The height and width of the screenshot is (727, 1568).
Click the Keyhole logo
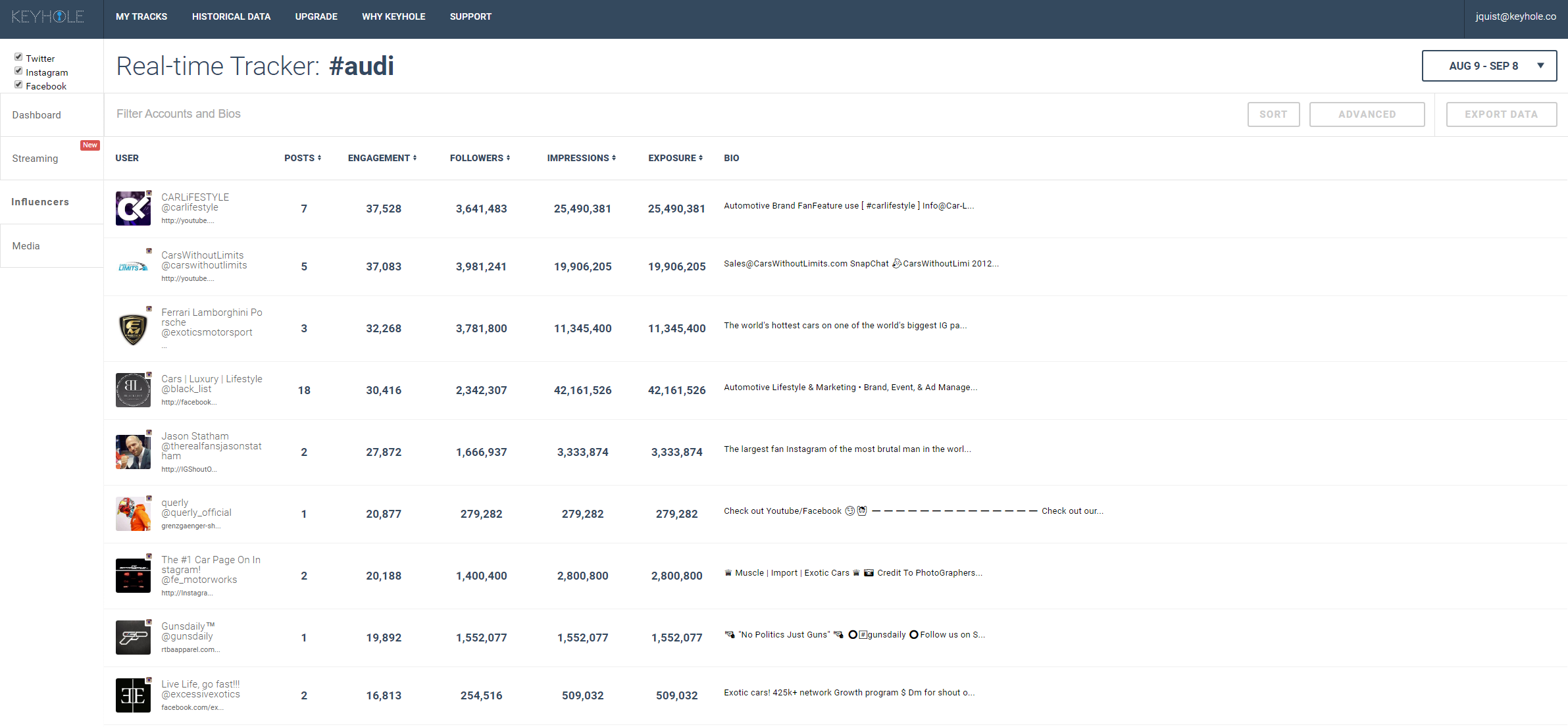(x=48, y=16)
